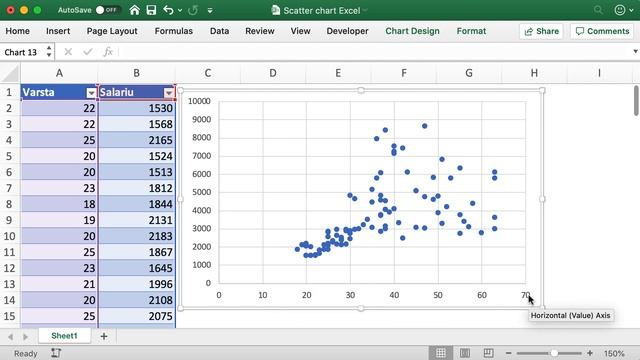The height and width of the screenshot is (360, 640).
Task: Switch to Format tab
Action: click(x=471, y=31)
